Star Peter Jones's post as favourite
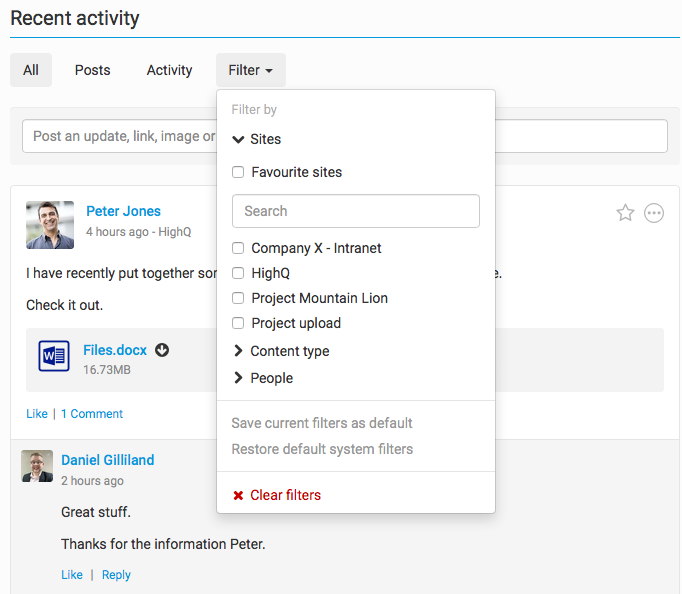682x594 pixels. (x=625, y=213)
